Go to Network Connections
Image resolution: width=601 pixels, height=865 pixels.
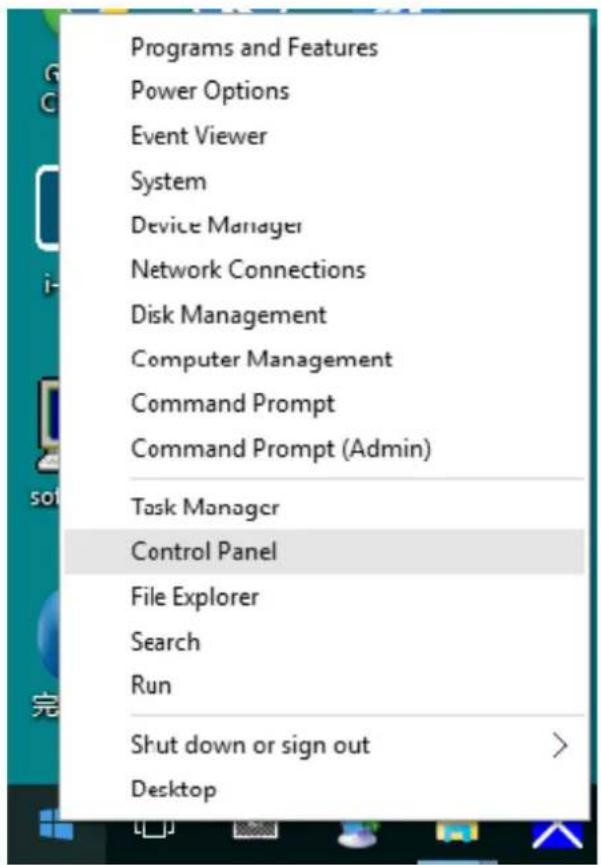248,270
